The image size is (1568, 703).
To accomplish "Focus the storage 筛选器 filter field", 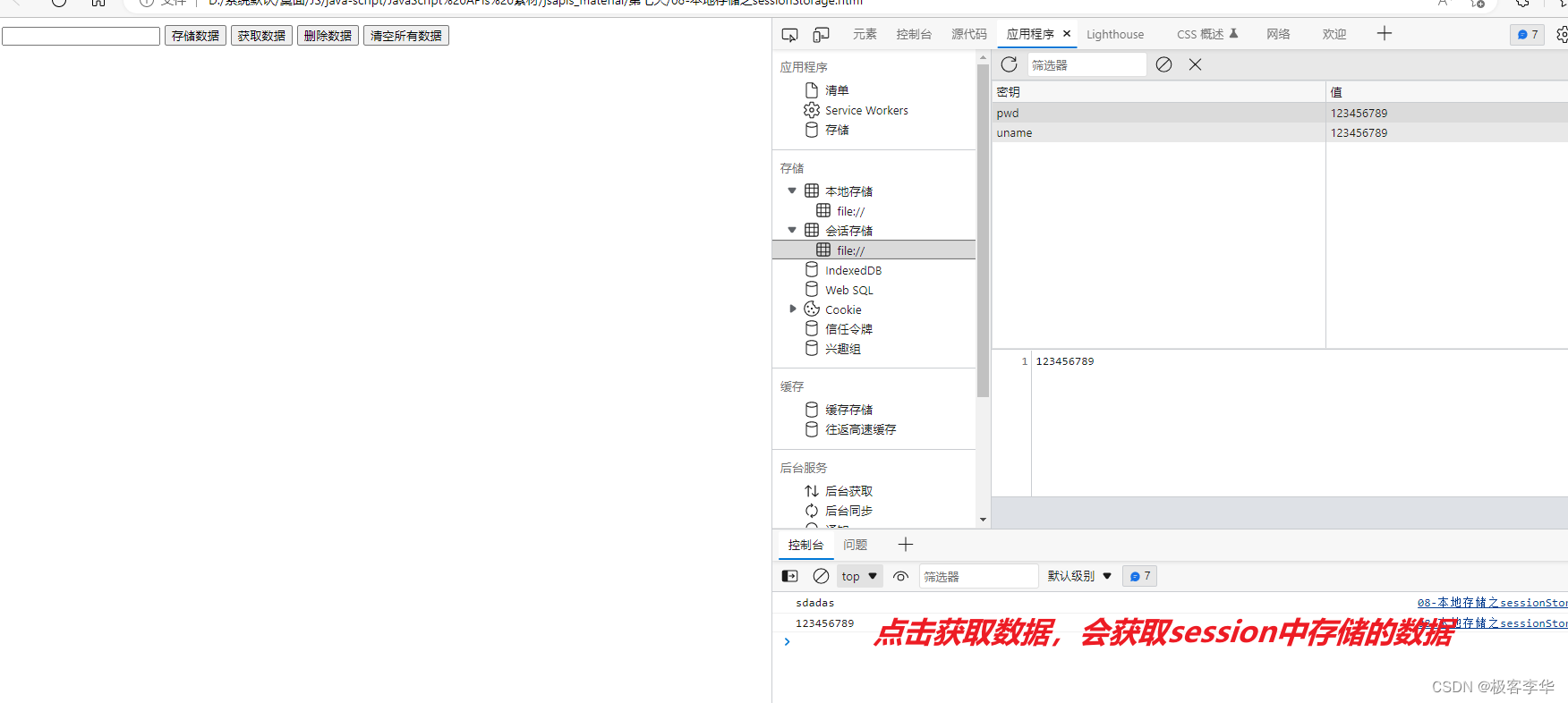I will [x=1087, y=64].
